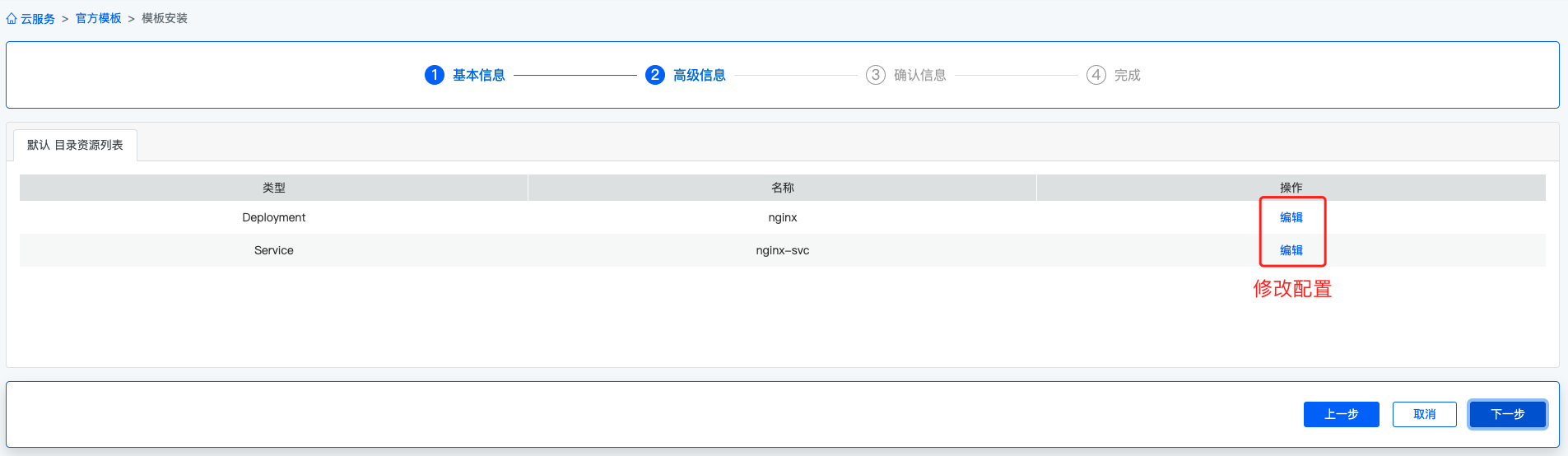Go to 官方模板 breadcrumb link
This screenshot has height=456, width=1568.
pos(99,18)
